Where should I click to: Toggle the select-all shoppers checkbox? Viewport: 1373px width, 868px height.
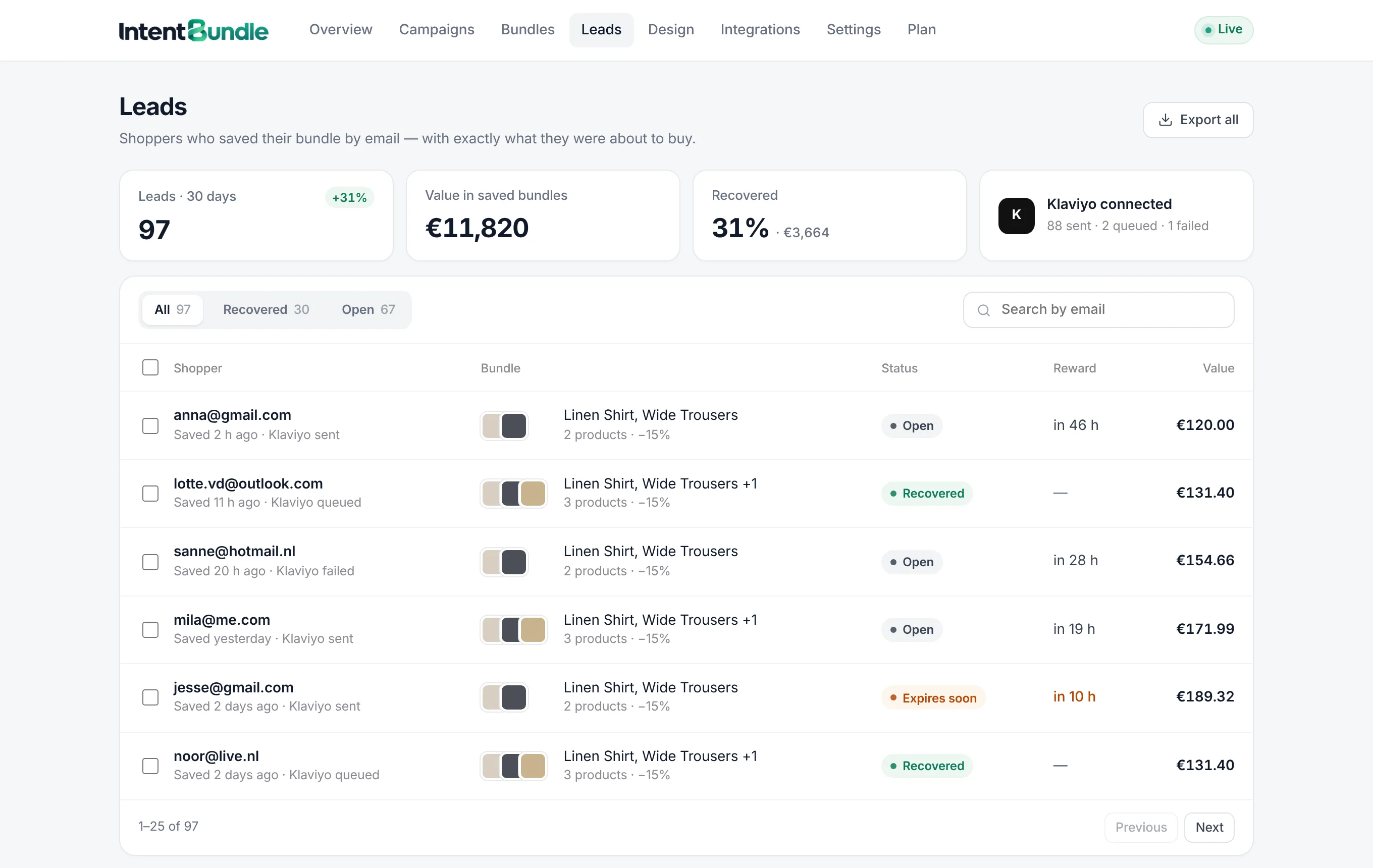(x=150, y=367)
